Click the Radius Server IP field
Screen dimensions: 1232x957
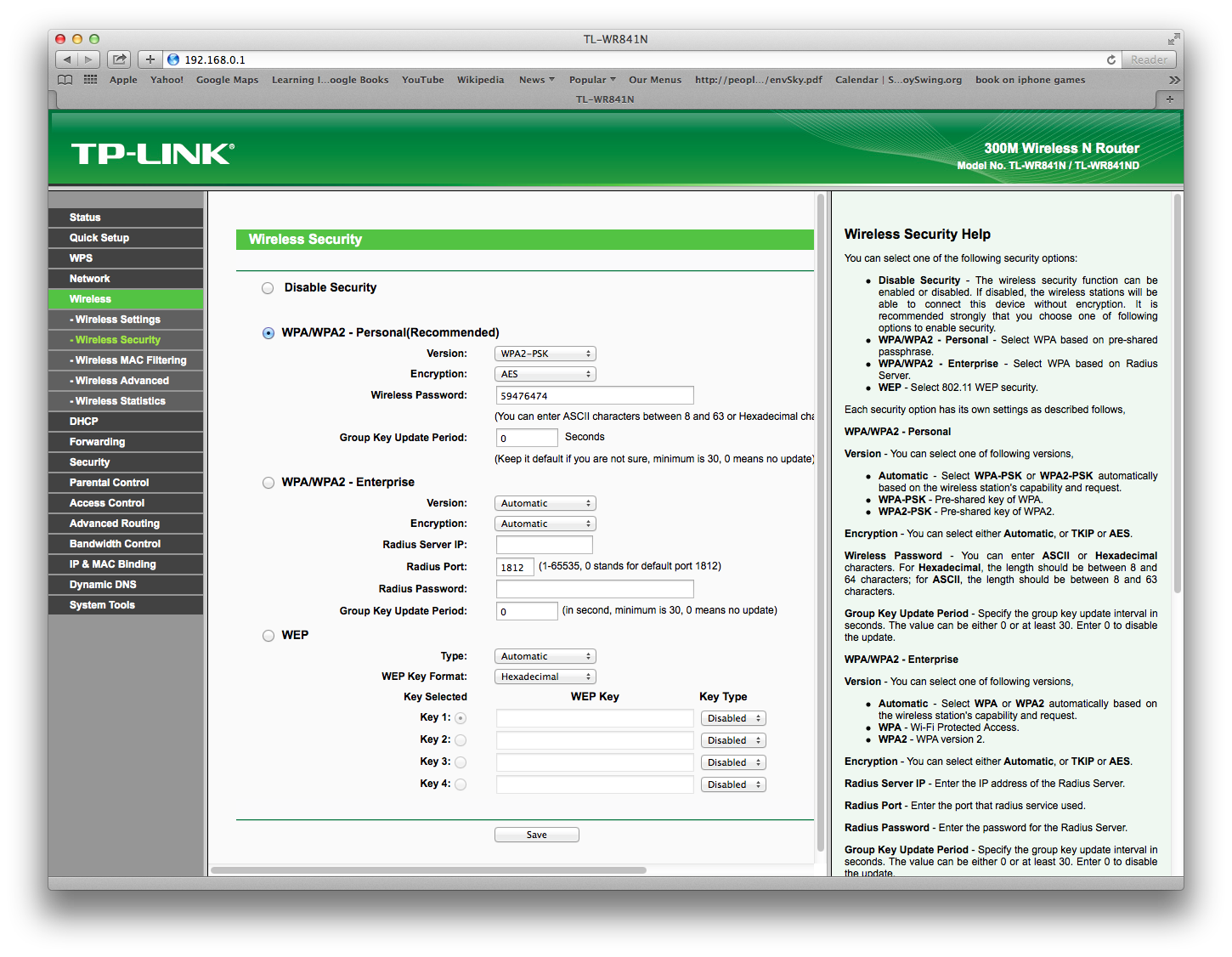(545, 545)
